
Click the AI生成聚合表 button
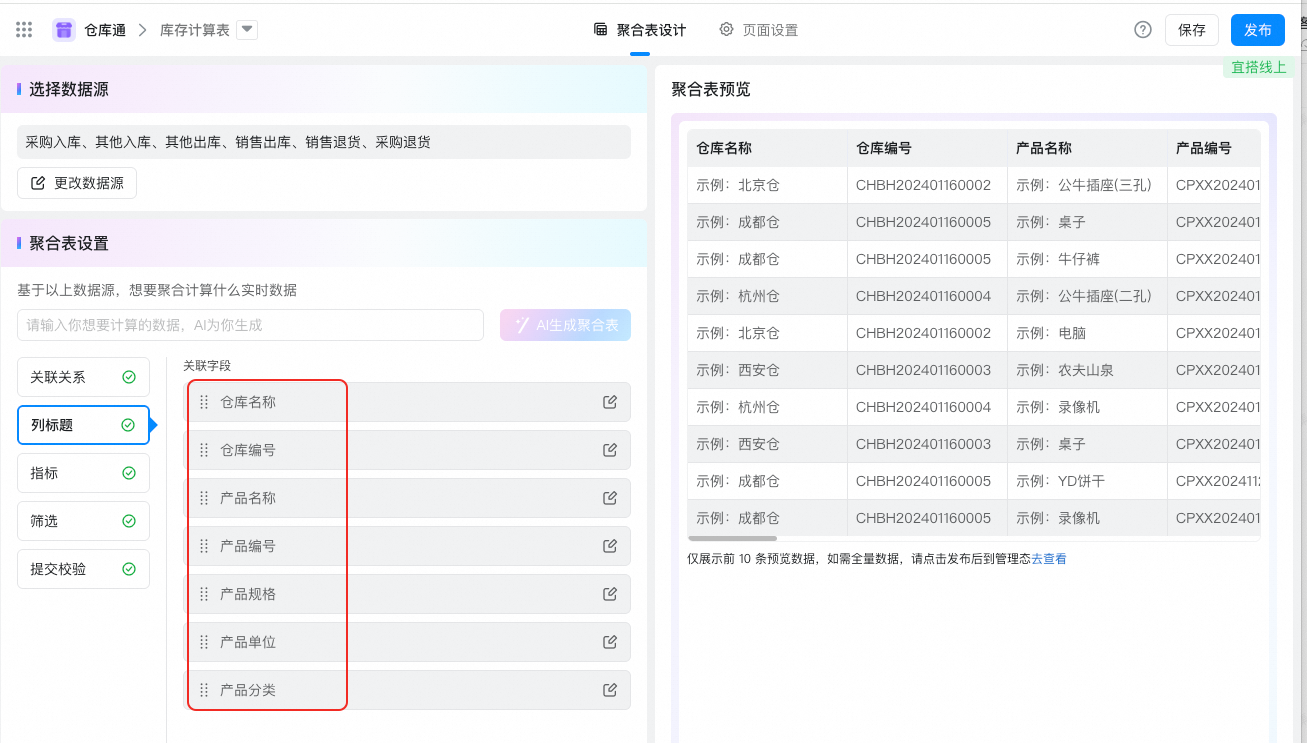[566, 325]
